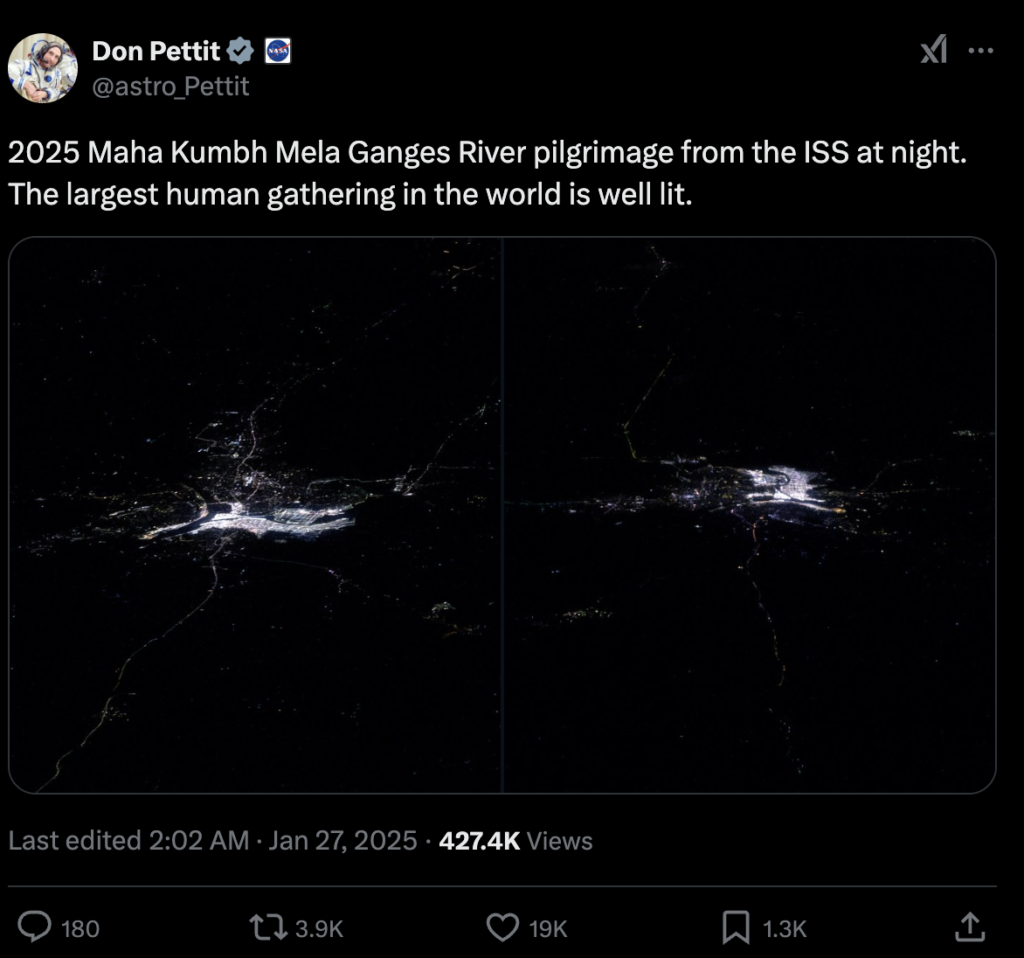Open the right night-lights photo
This screenshot has width=1024, height=958.
coord(750,515)
